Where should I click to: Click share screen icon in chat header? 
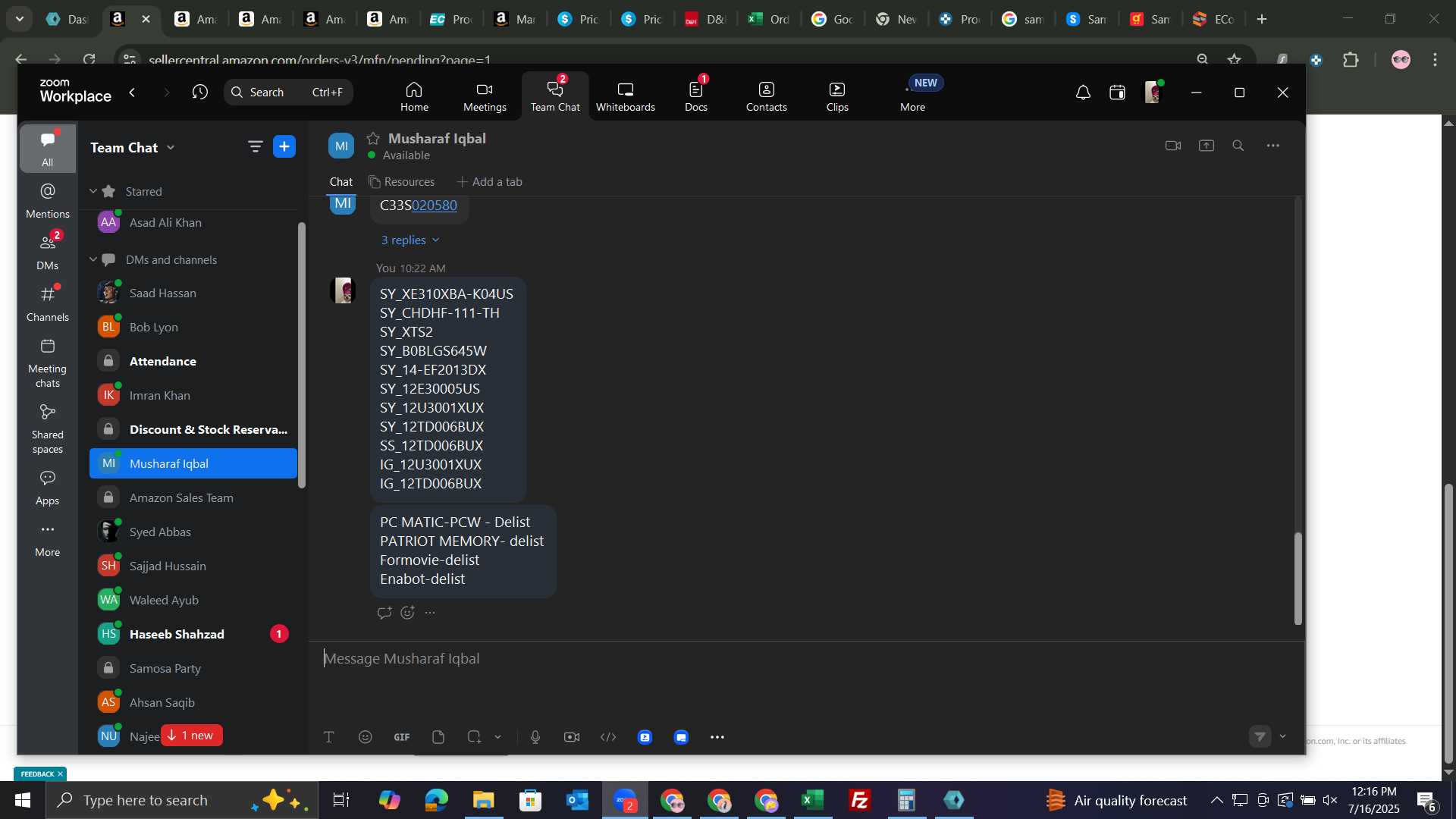[x=1206, y=146]
